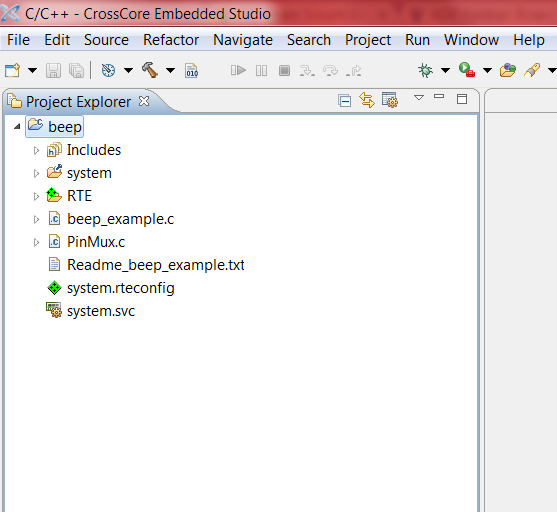This screenshot has width=557, height=512.
Task: Click the Debug bug icon
Action: [x=425, y=70]
